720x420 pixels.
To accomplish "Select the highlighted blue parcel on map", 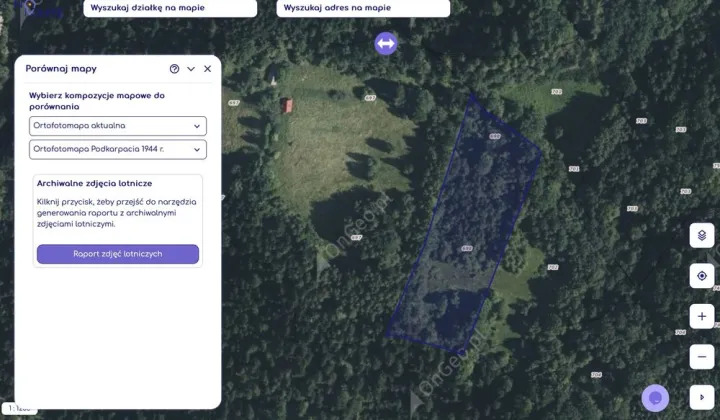I will coord(464,225).
